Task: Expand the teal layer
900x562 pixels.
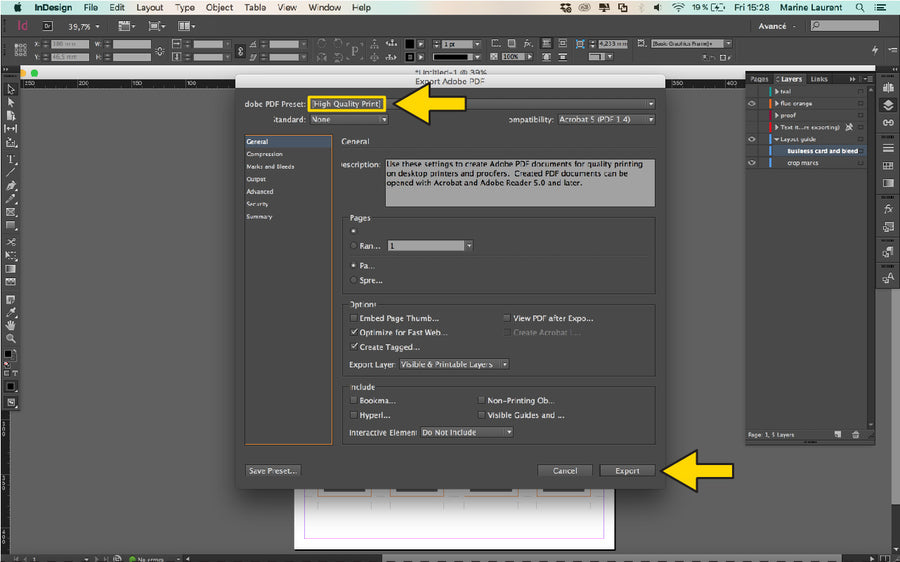Action: [x=777, y=91]
